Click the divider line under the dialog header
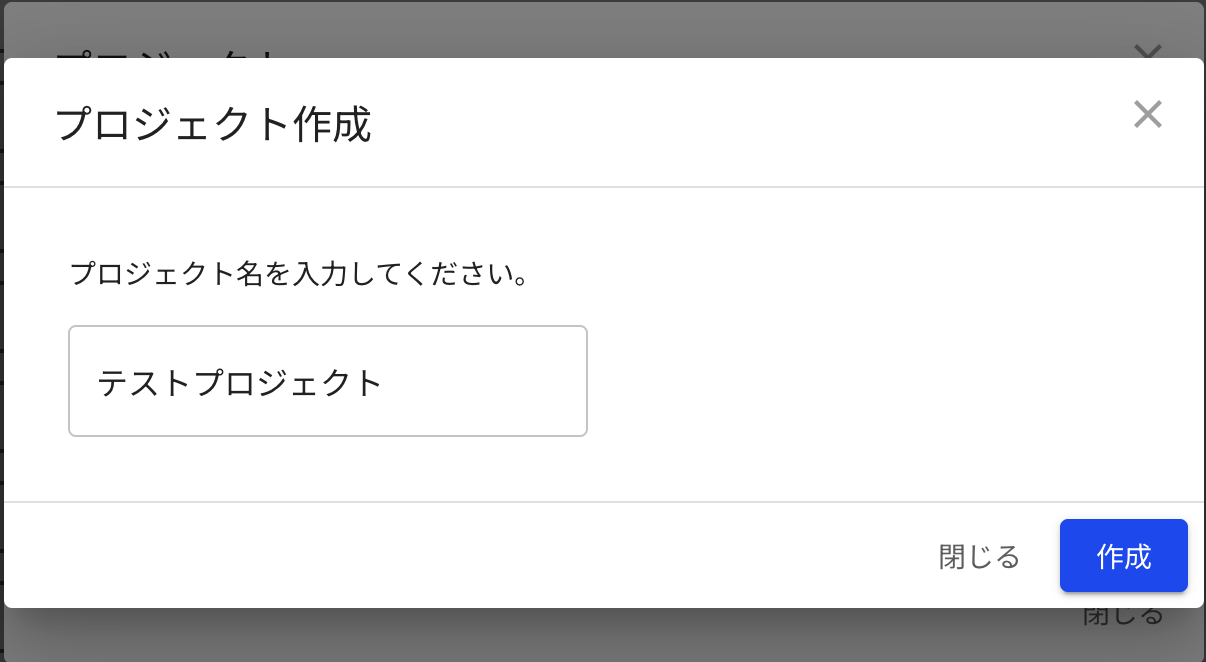The height and width of the screenshot is (662, 1206). coord(604,187)
